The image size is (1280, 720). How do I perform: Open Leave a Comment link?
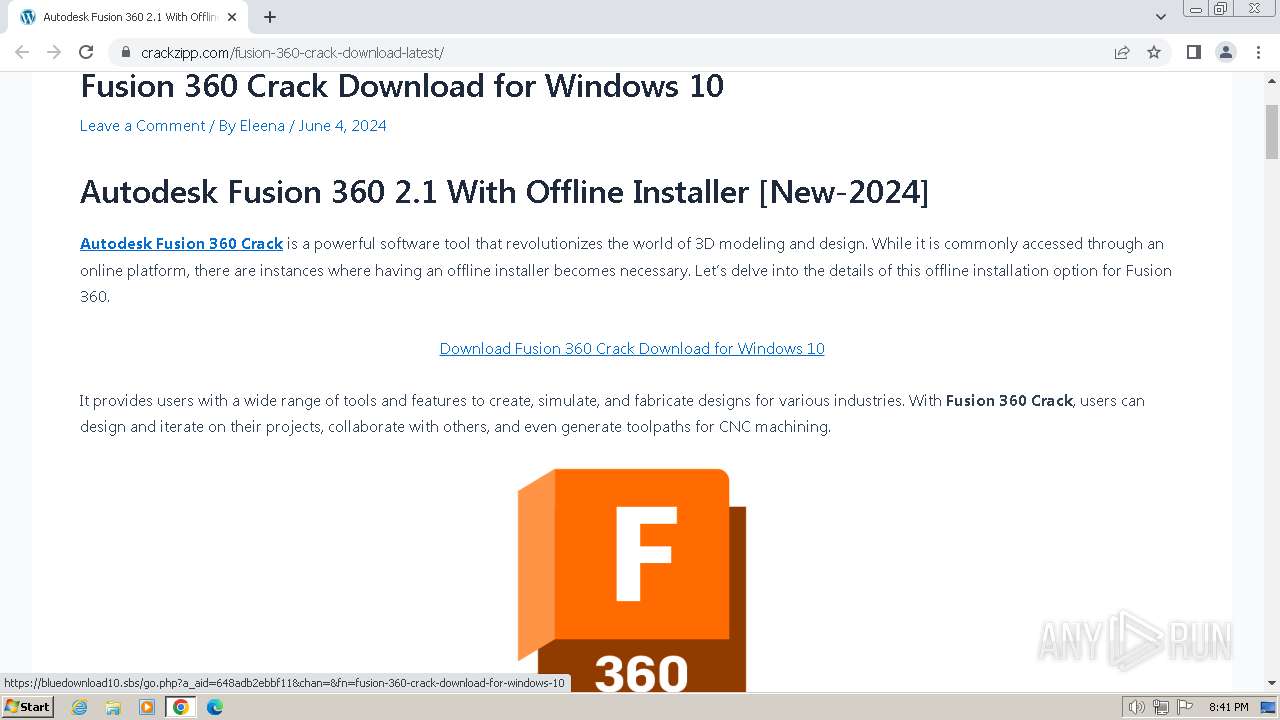[142, 125]
